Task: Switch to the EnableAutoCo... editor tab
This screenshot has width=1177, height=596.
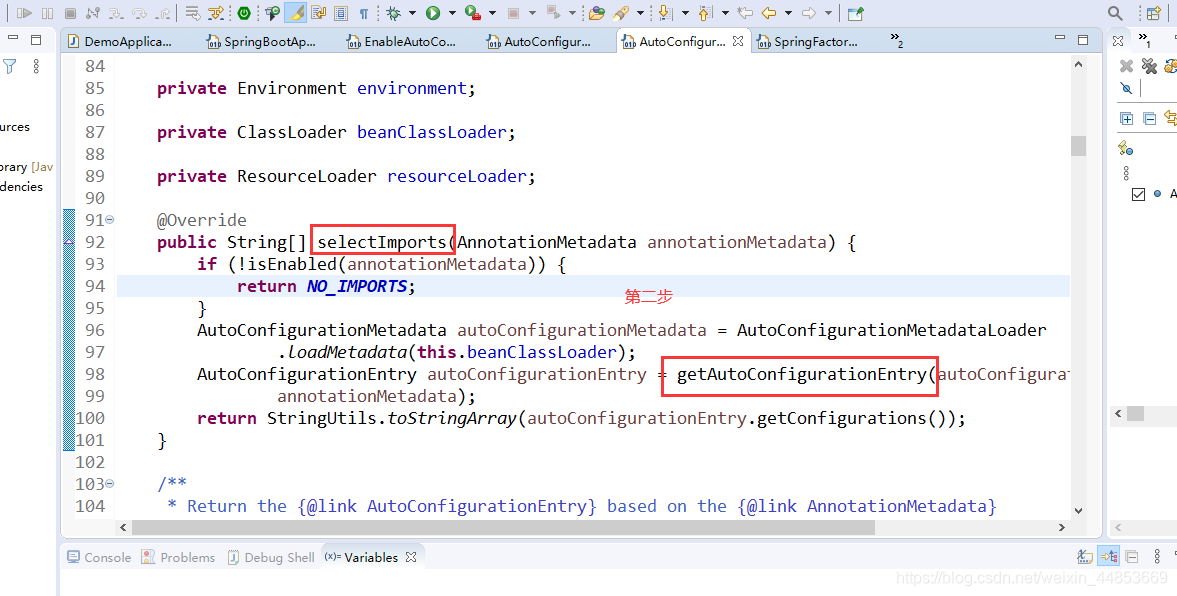Action: coord(401,41)
